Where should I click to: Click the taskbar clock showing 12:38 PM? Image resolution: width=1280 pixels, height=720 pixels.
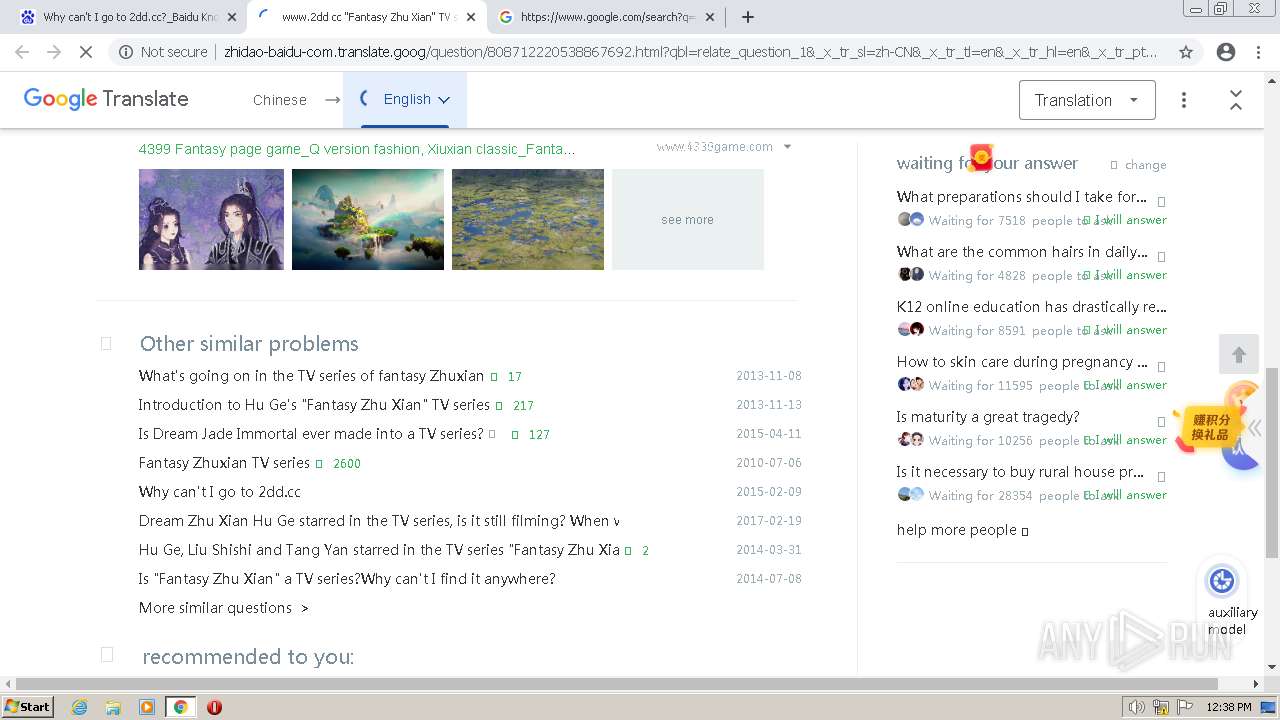click(x=1229, y=707)
